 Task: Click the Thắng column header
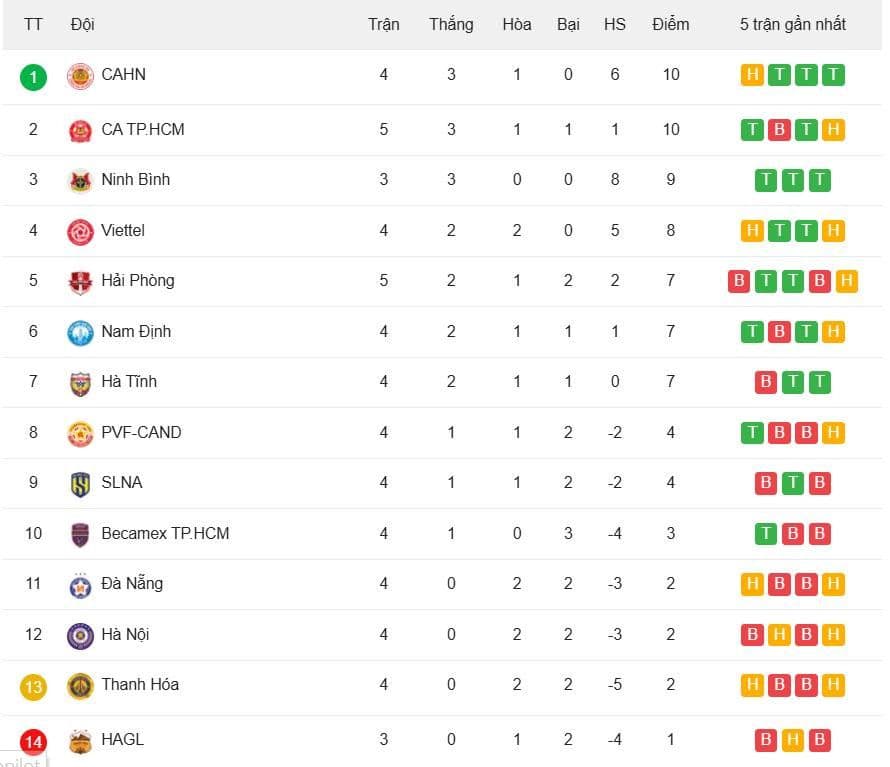point(451,24)
